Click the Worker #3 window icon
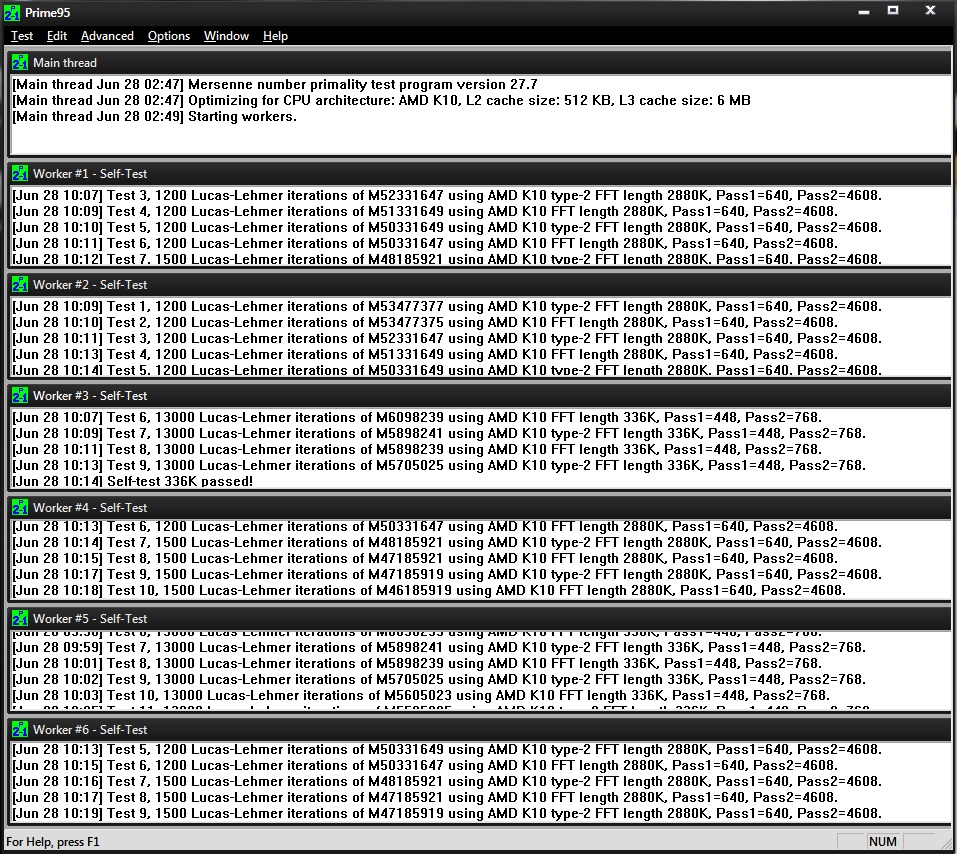Screen dimensions: 957x854 click(20, 396)
